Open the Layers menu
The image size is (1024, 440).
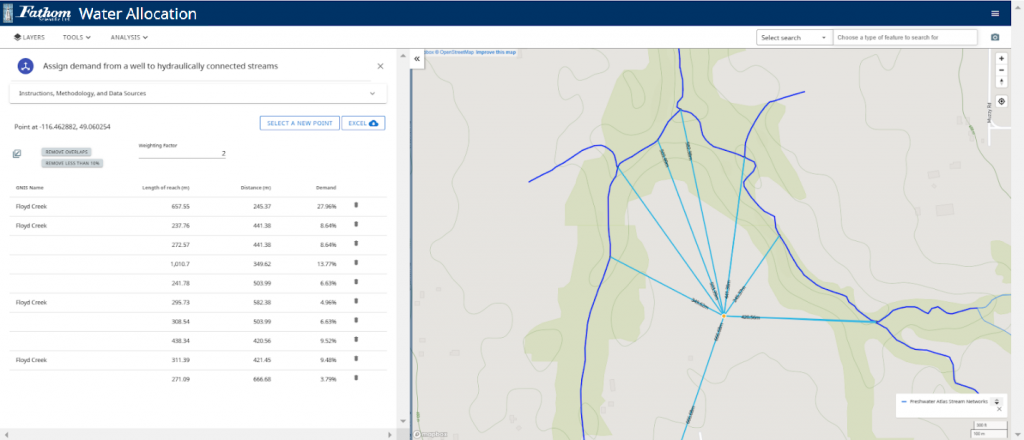[29, 38]
